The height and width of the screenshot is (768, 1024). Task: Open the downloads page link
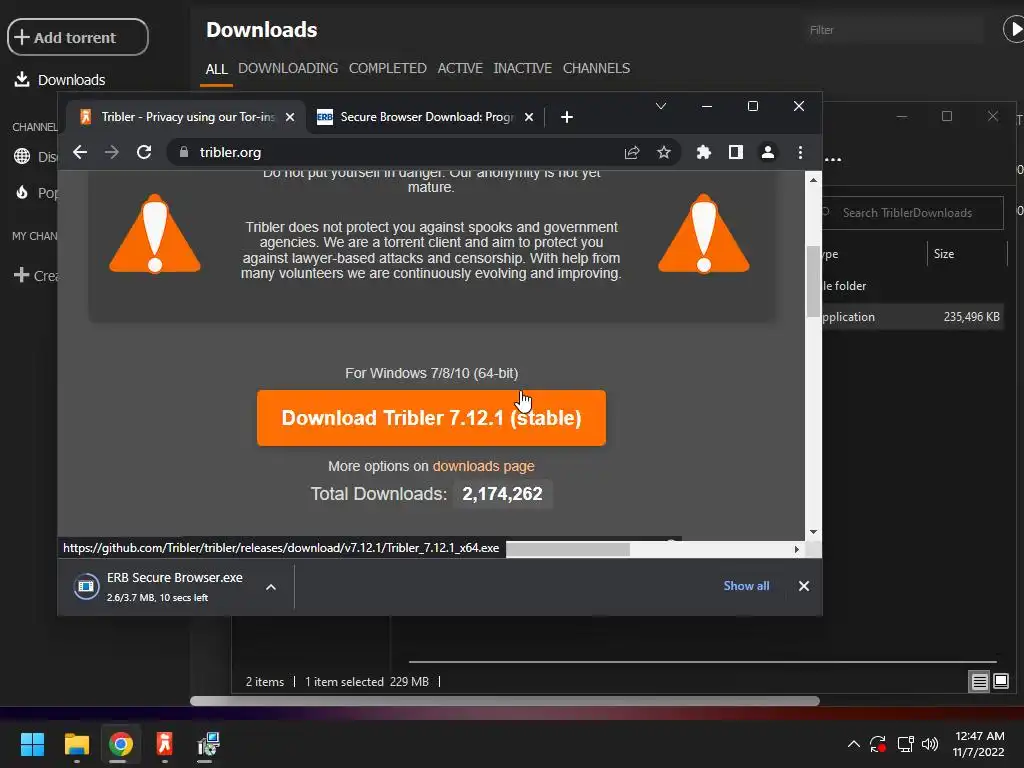click(483, 466)
